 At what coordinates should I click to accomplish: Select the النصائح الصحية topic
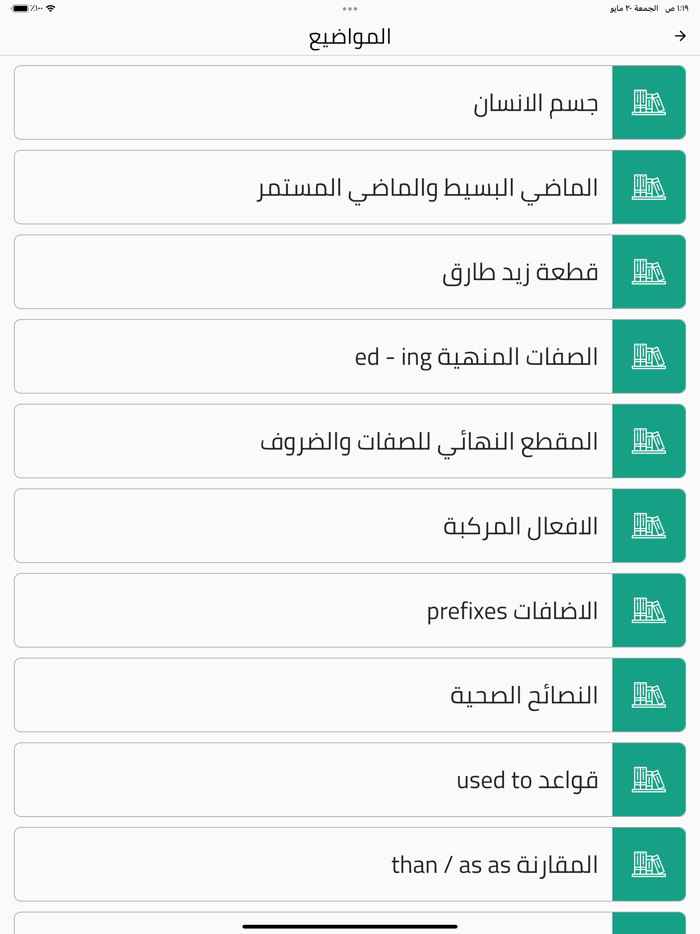310,694
